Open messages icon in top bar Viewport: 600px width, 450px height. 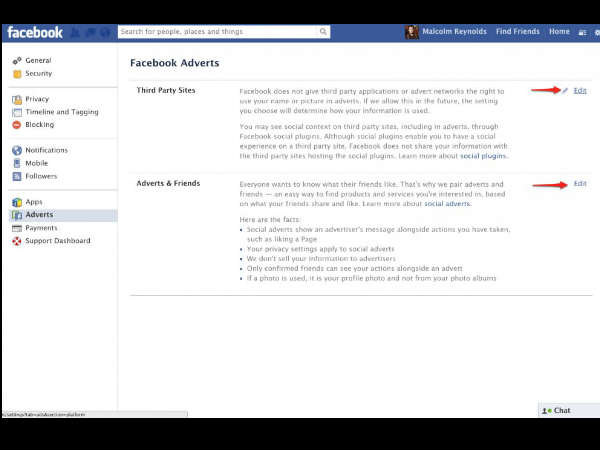tap(90, 33)
